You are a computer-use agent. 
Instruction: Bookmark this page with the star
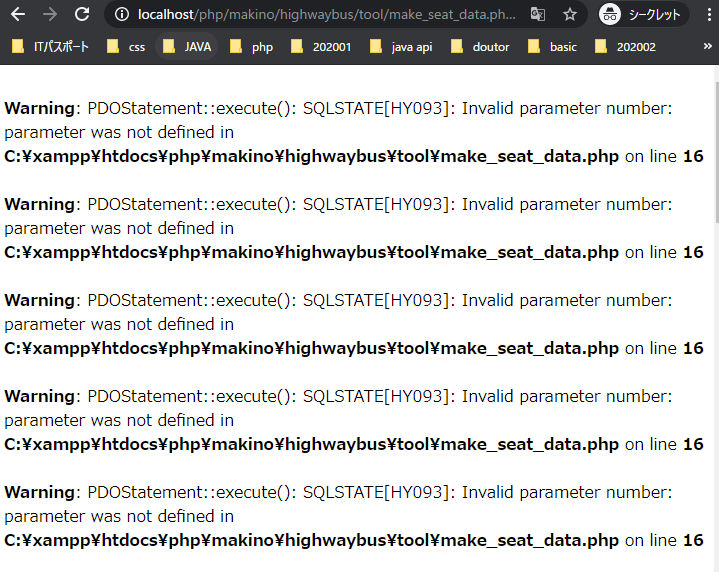click(x=570, y=15)
